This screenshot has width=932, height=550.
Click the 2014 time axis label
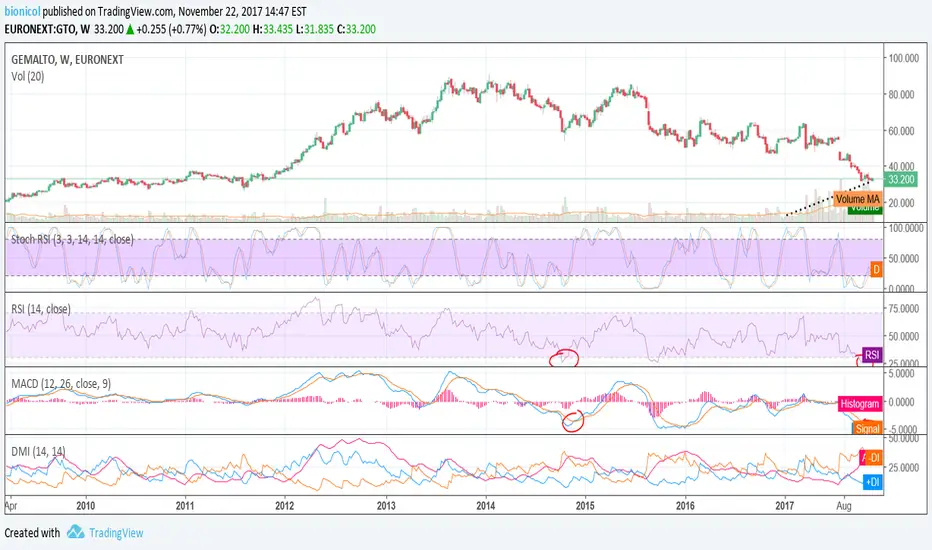coord(486,506)
